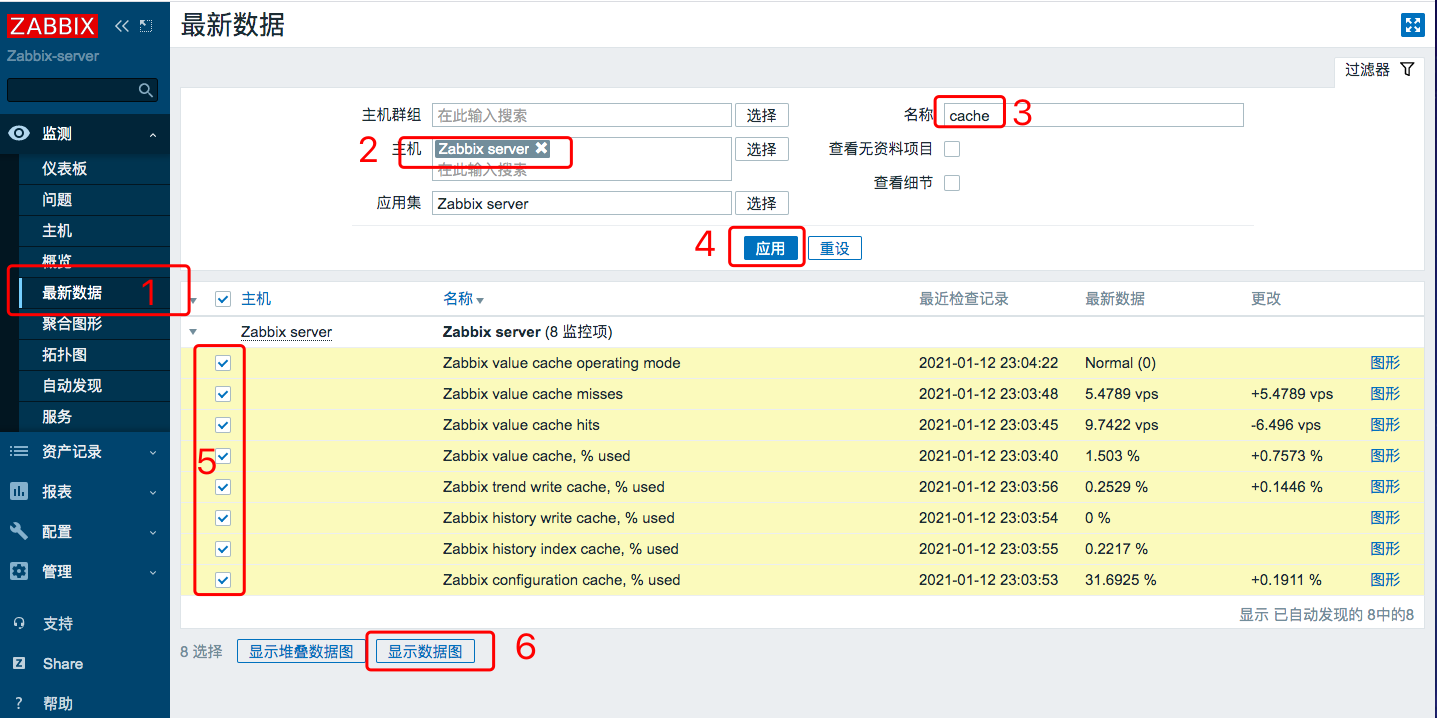The height and width of the screenshot is (718, 1437).
Task: Click 选择 next to 主机 field
Action: (x=762, y=149)
